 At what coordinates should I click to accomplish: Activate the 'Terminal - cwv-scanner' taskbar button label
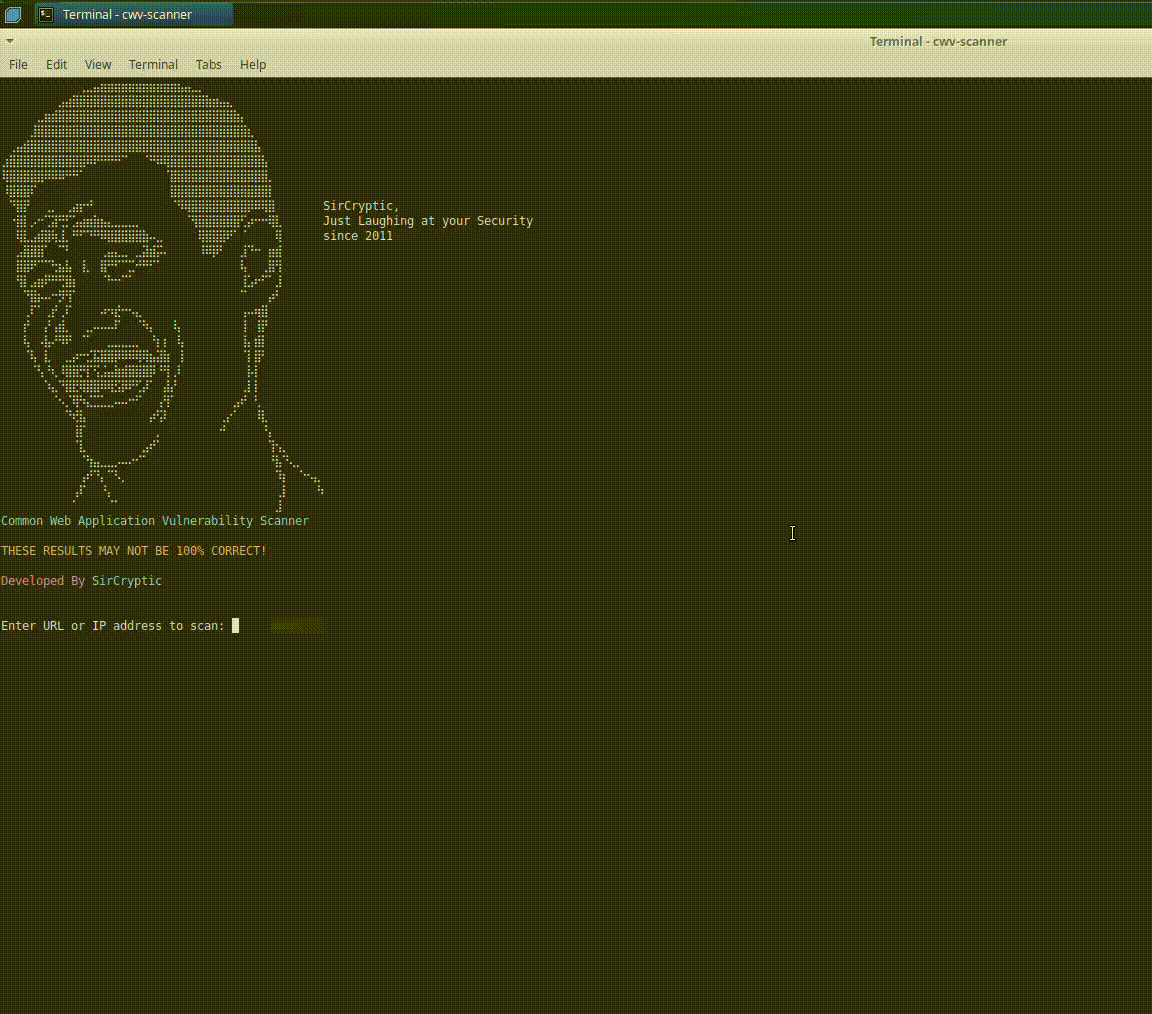pos(127,15)
